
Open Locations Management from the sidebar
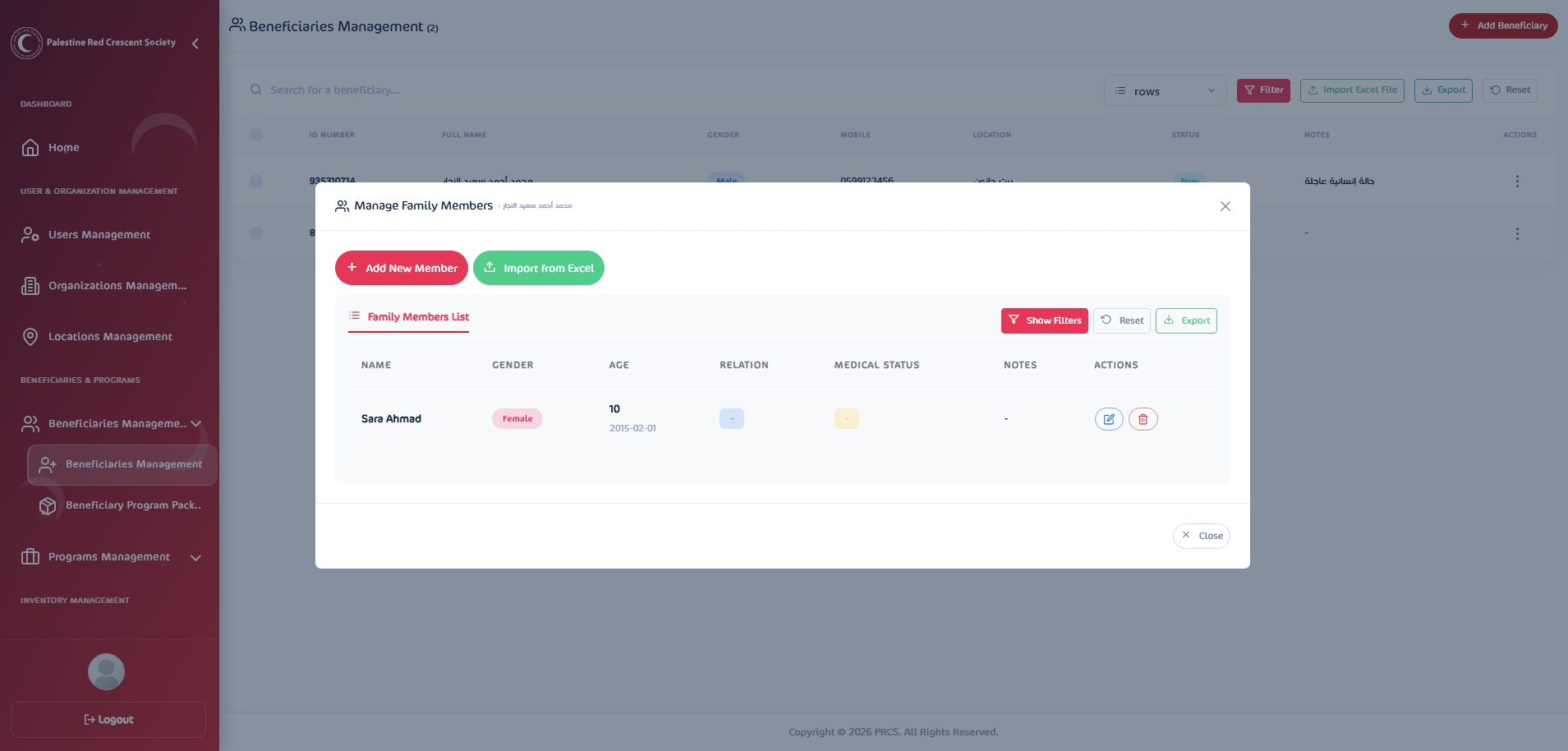pos(110,337)
